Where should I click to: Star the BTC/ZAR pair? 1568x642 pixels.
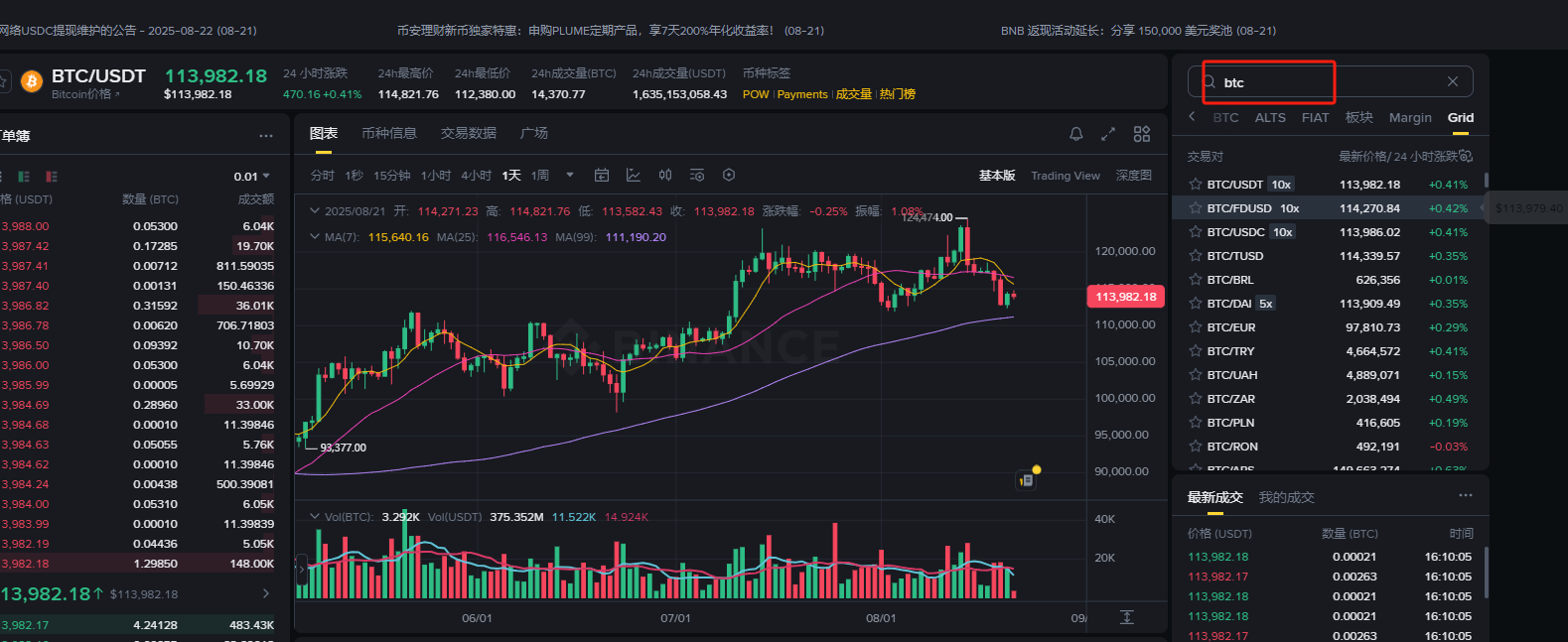pos(1196,399)
